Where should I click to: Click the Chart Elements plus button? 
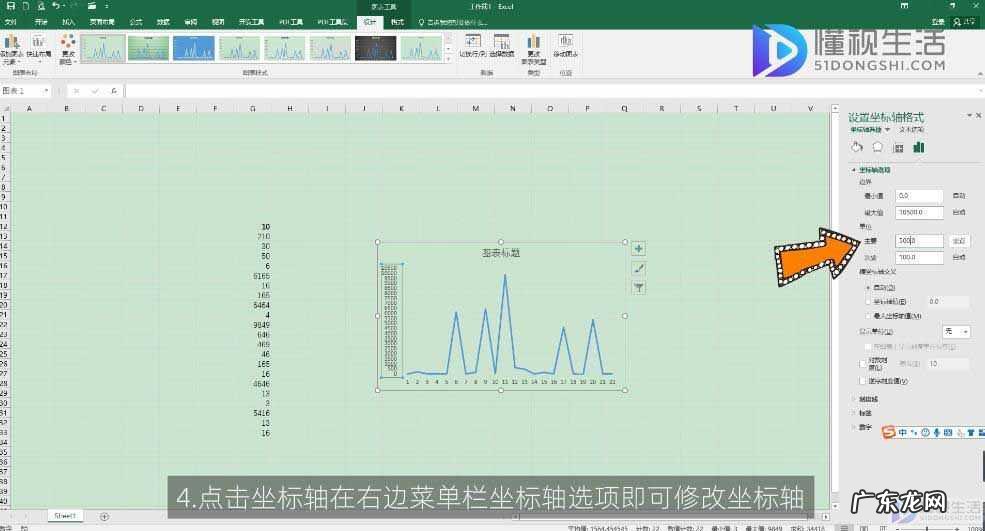pyautogui.click(x=638, y=249)
